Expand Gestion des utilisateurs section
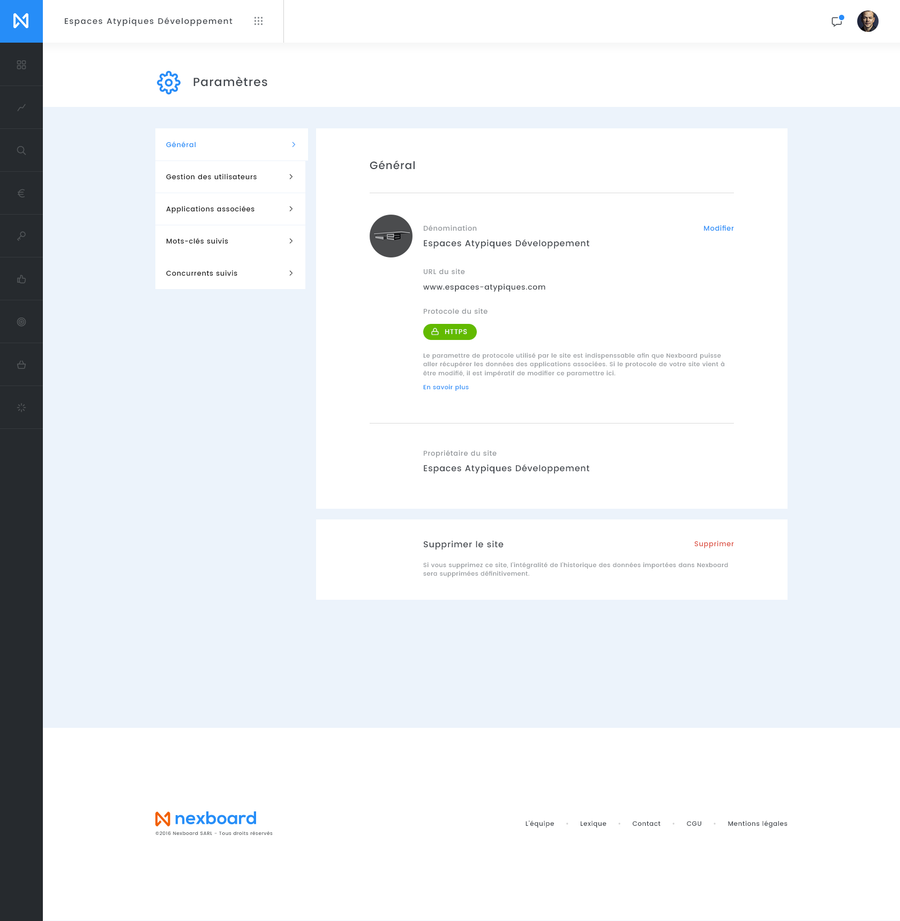This screenshot has width=900, height=921. tap(230, 177)
